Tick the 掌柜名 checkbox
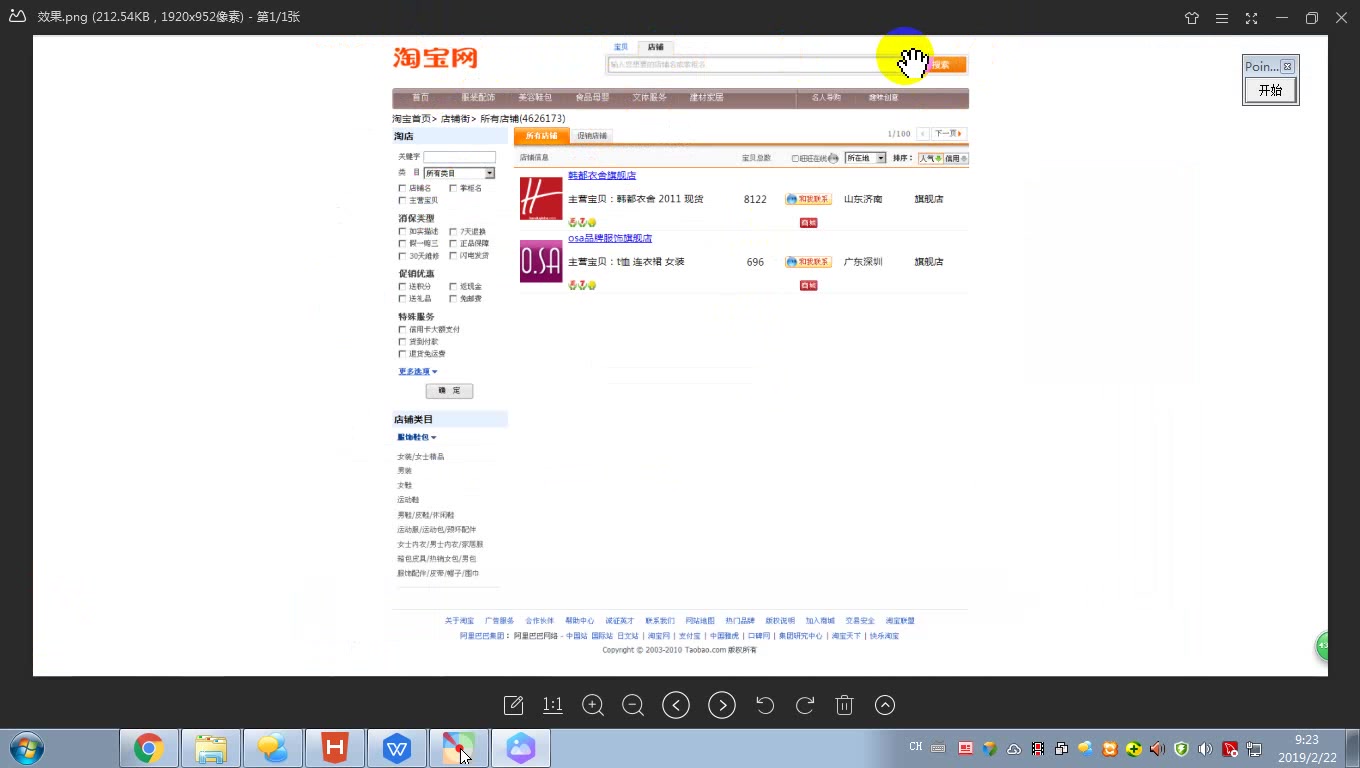Image resolution: width=1360 pixels, height=768 pixels. point(453,188)
